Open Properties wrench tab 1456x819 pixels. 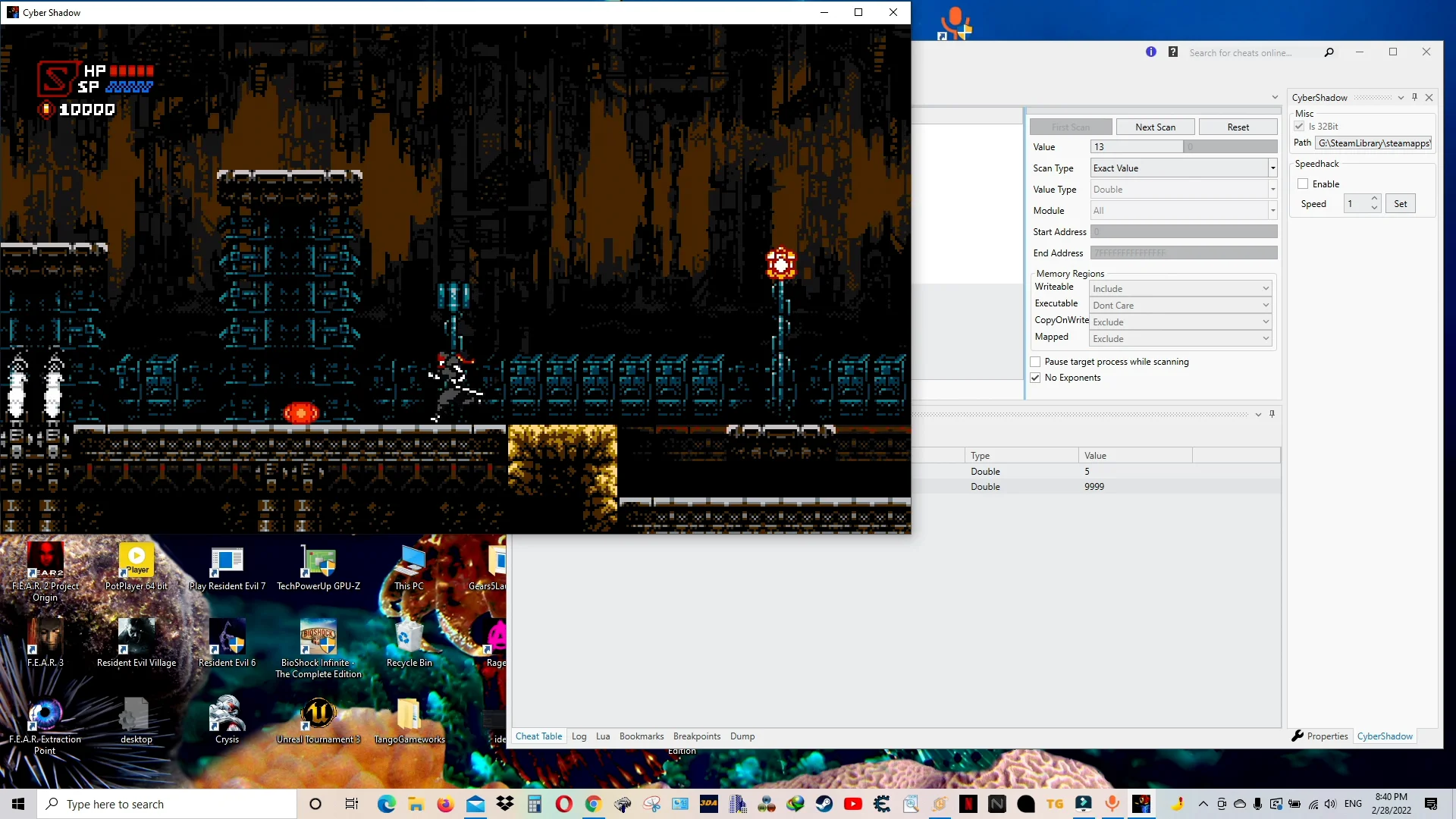coord(1319,736)
